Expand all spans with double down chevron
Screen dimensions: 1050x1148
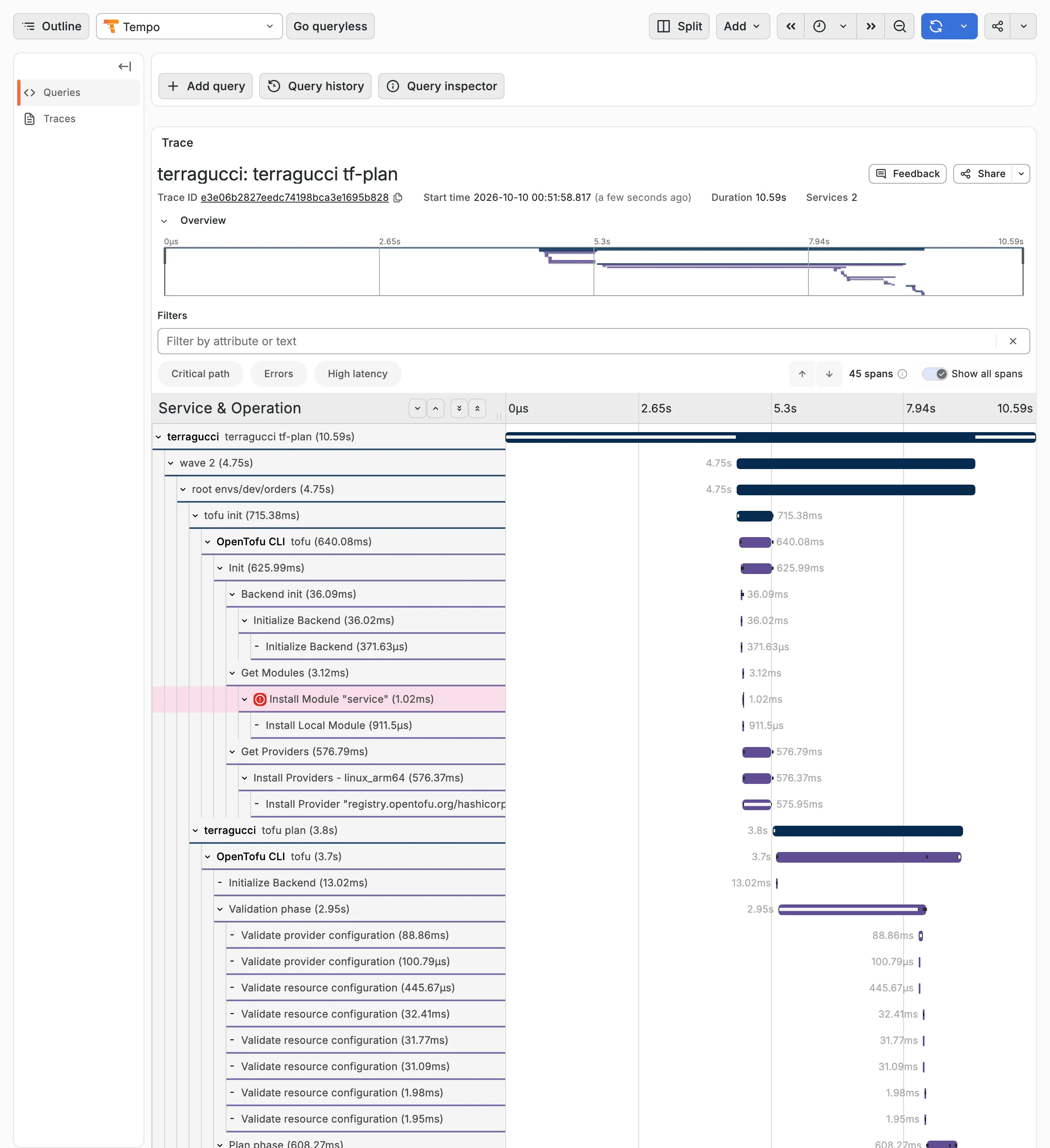[x=459, y=408]
